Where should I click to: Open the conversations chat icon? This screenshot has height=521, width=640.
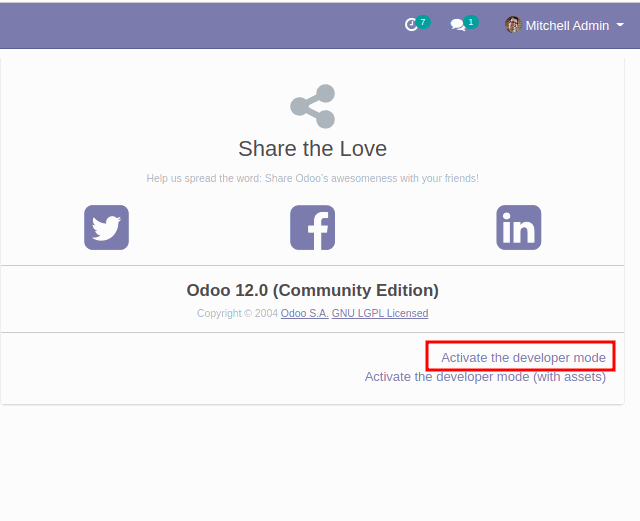point(458,25)
